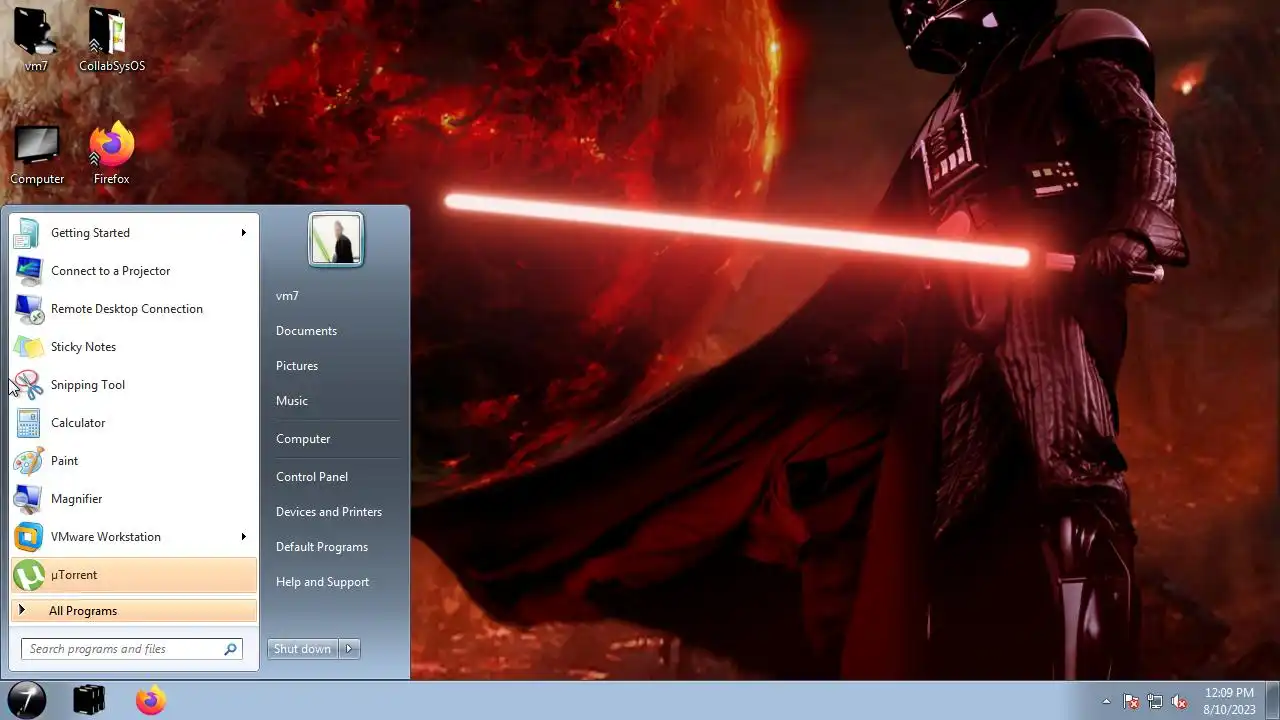Expand the Getting Started submenu arrow

pyautogui.click(x=243, y=233)
